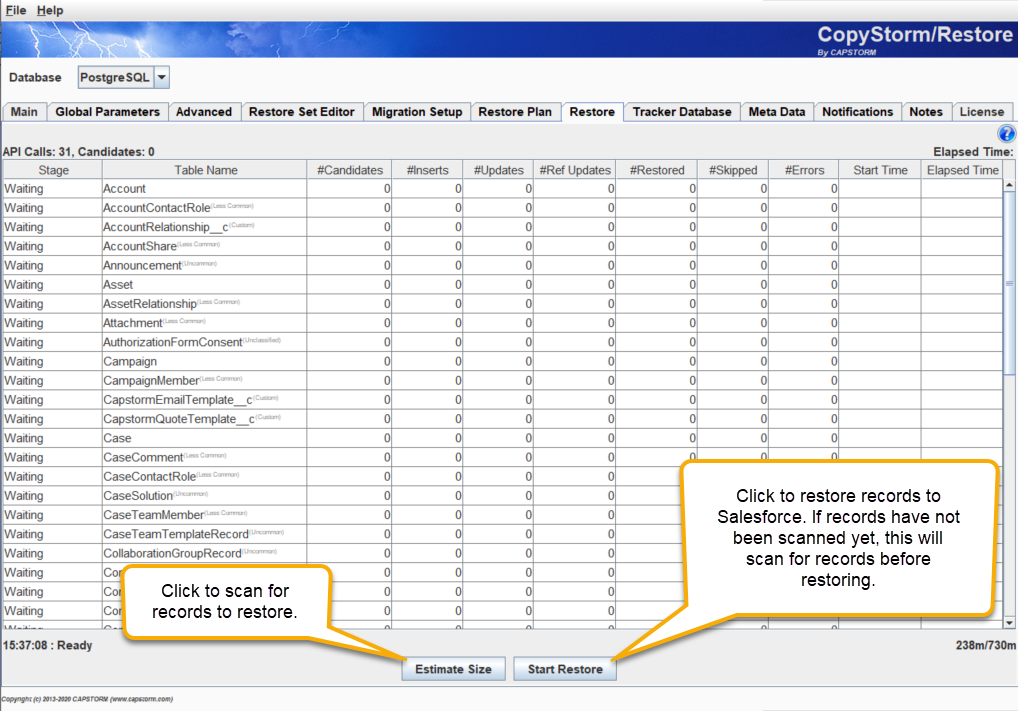Viewport: 1018px width, 711px height.
Task: Click the Start Time column header
Action: (x=880, y=170)
